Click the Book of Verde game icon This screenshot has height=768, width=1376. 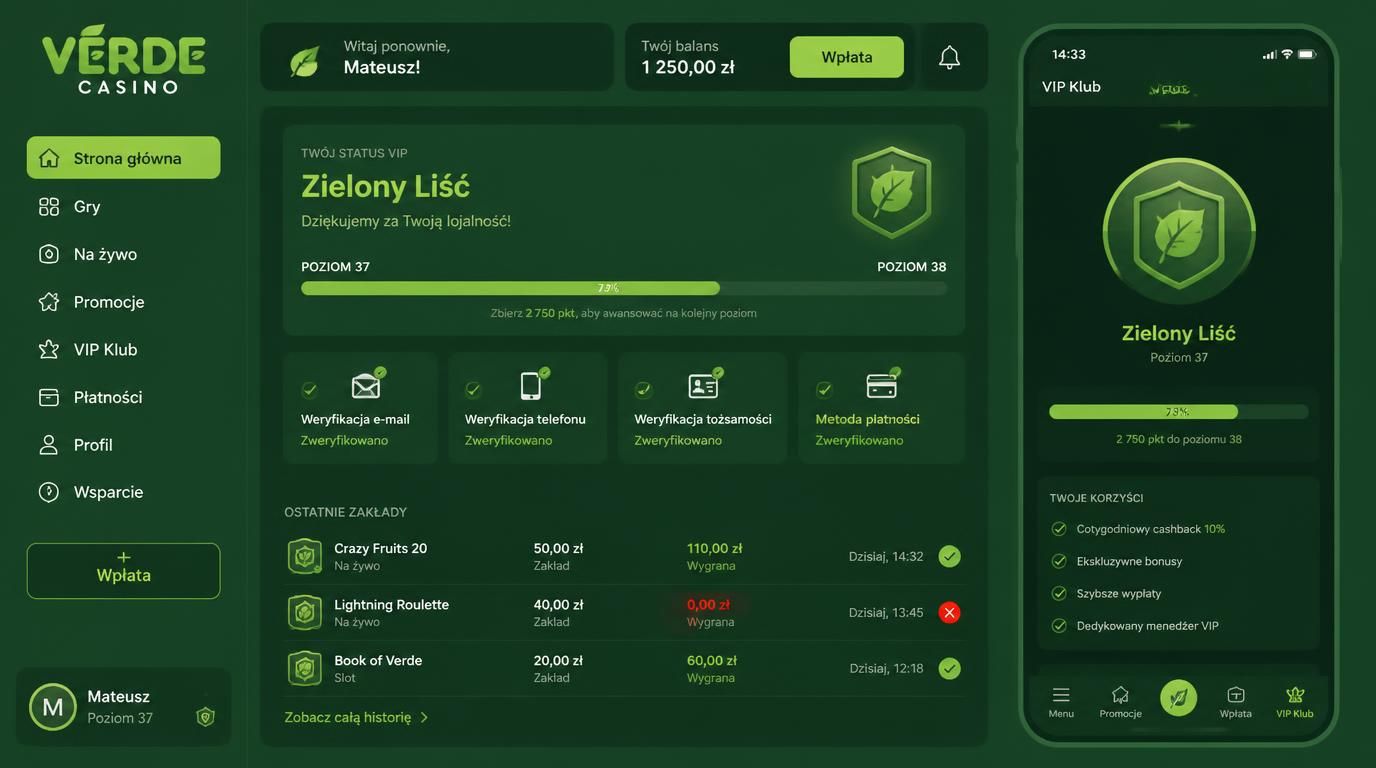[x=304, y=668]
